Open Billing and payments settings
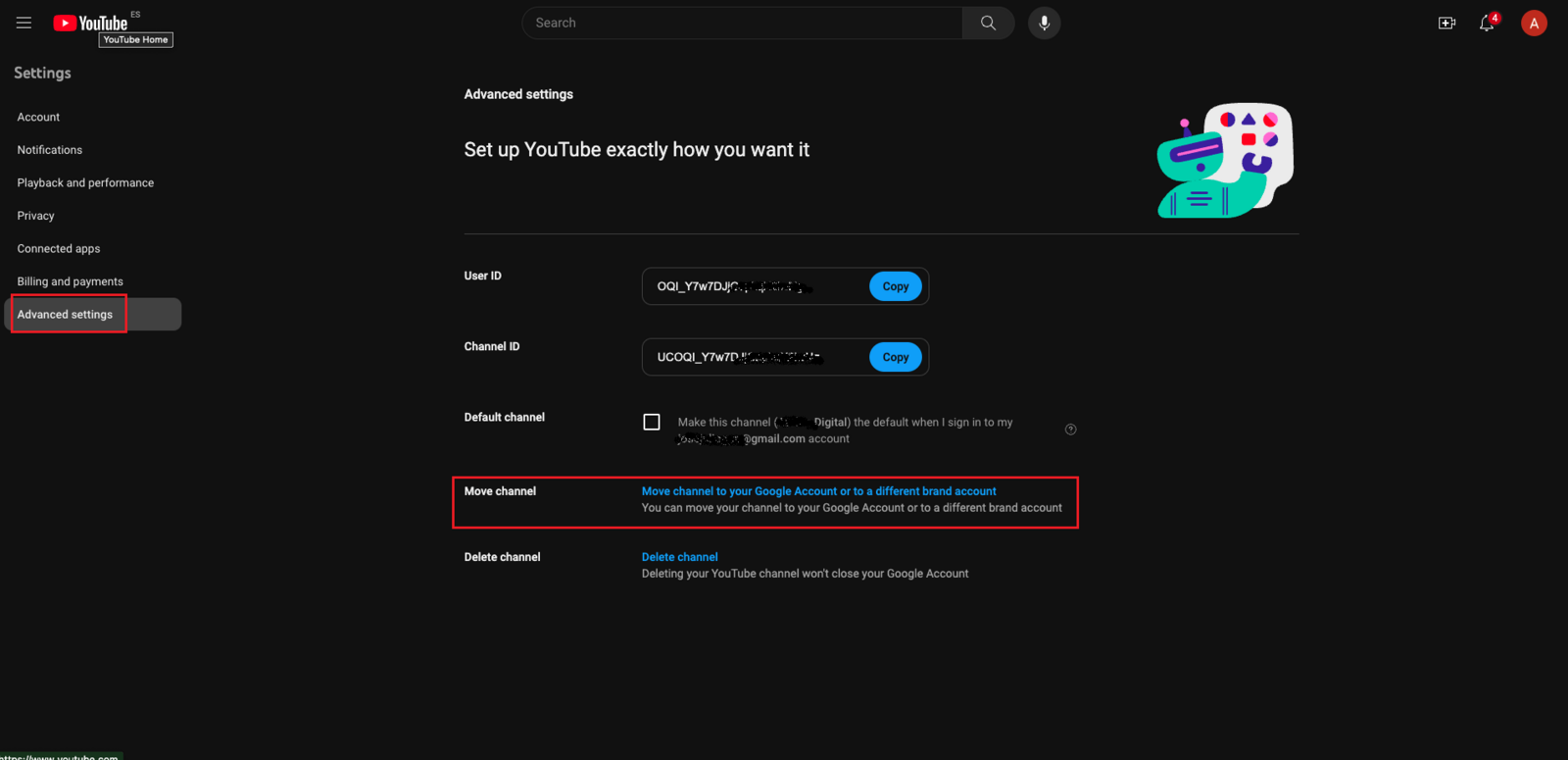 (x=71, y=281)
